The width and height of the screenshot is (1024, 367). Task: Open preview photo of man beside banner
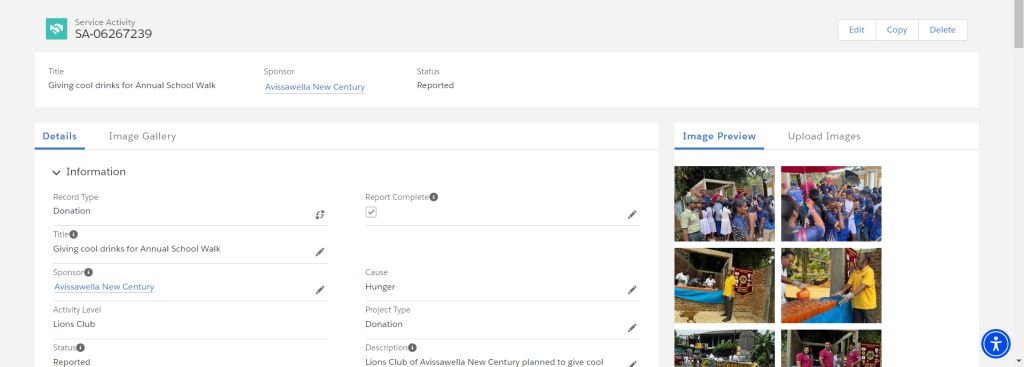point(724,285)
